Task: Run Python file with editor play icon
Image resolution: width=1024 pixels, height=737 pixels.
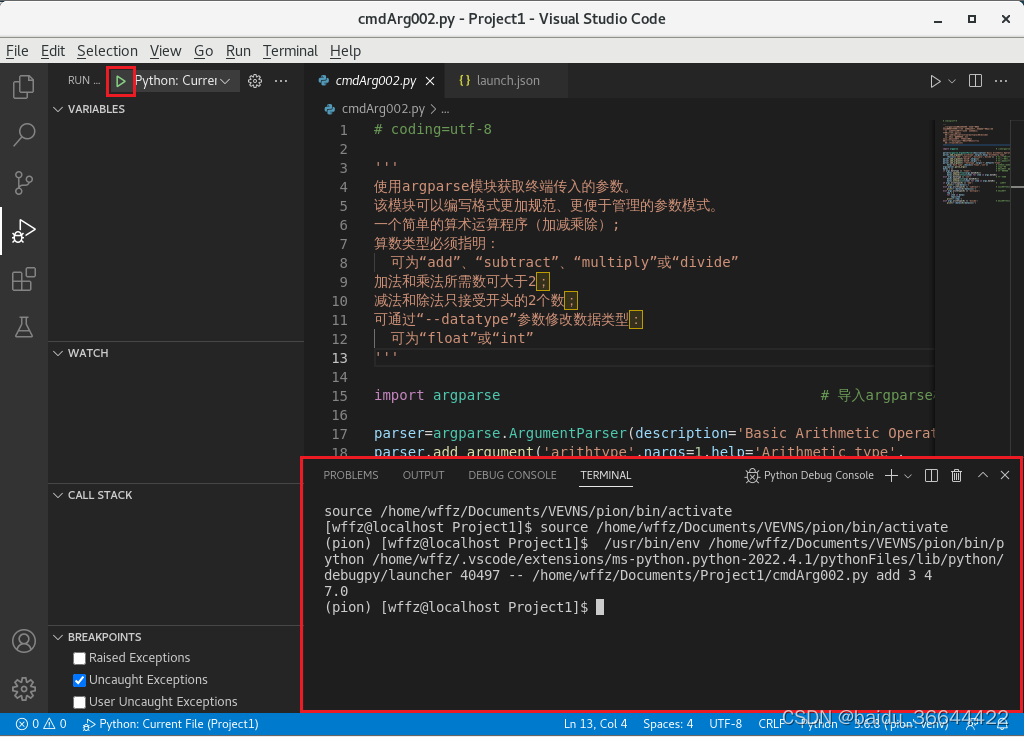Action: tap(935, 81)
